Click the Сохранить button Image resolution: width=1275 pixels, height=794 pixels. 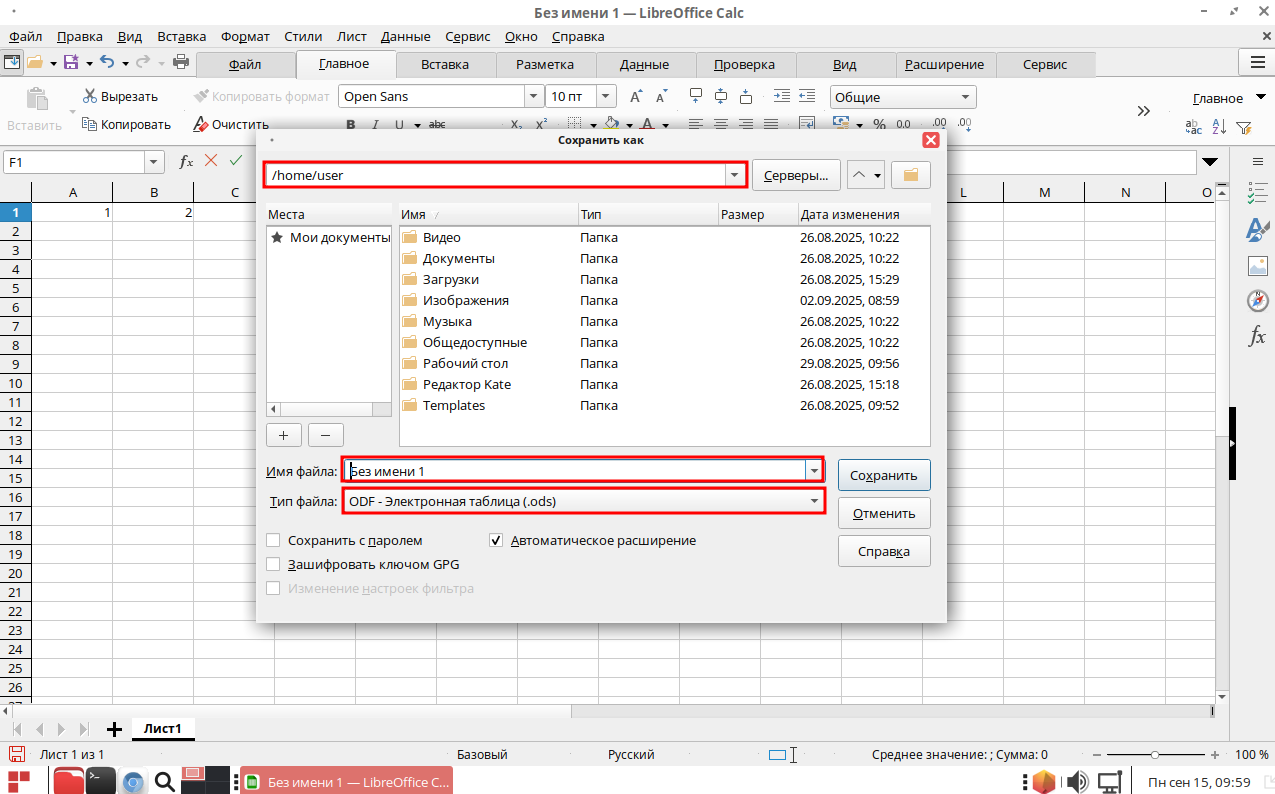click(x=884, y=476)
